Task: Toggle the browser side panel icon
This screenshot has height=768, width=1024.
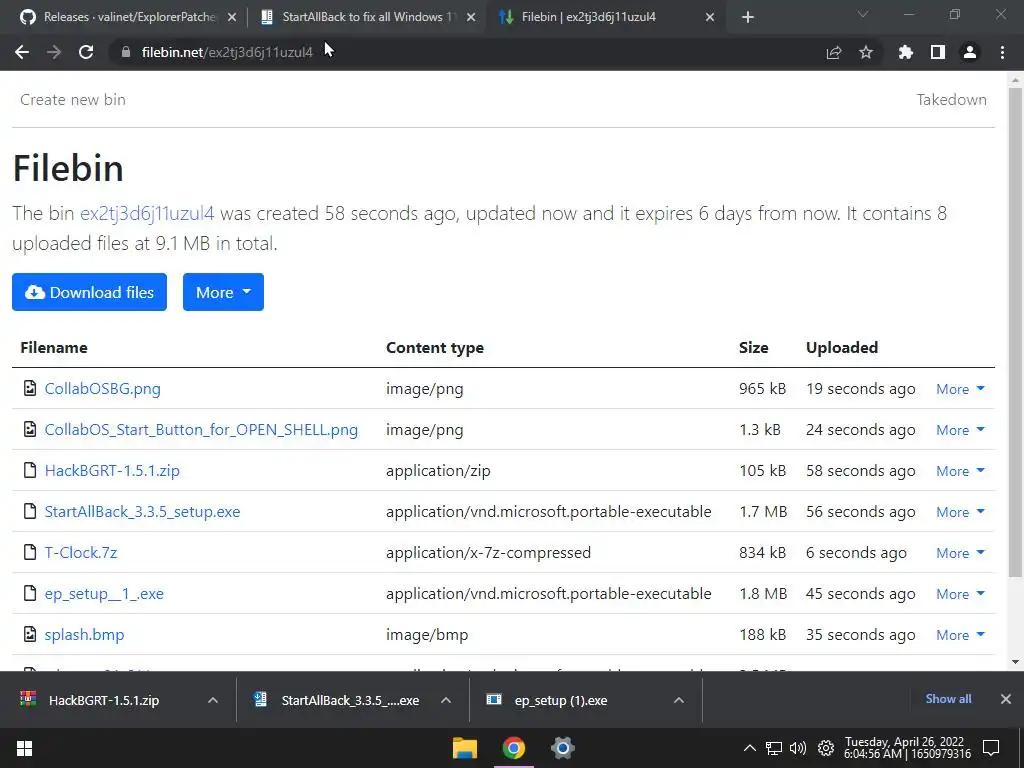Action: tap(938, 52)
